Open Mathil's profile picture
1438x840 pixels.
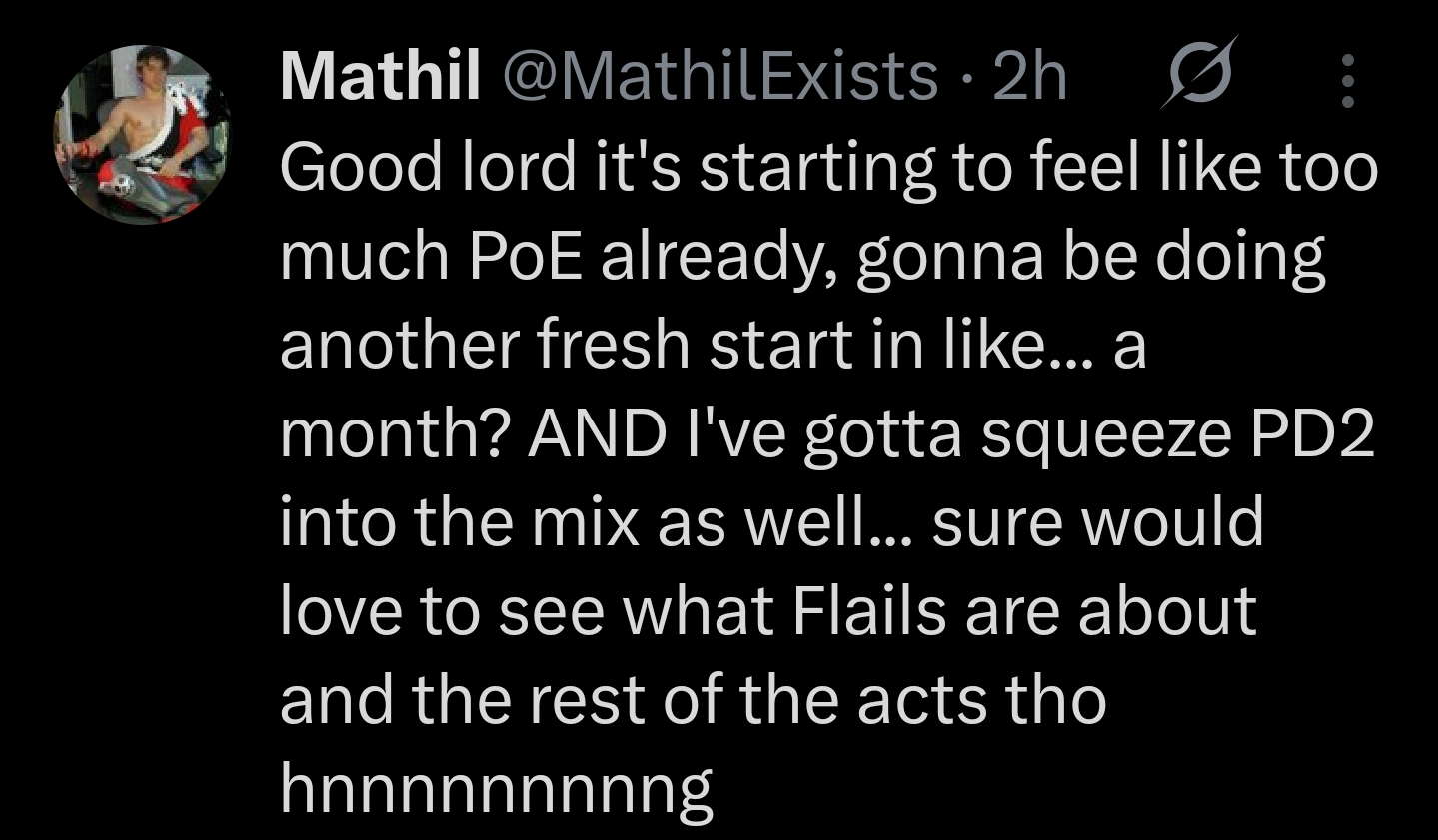(x=141, y=133)
